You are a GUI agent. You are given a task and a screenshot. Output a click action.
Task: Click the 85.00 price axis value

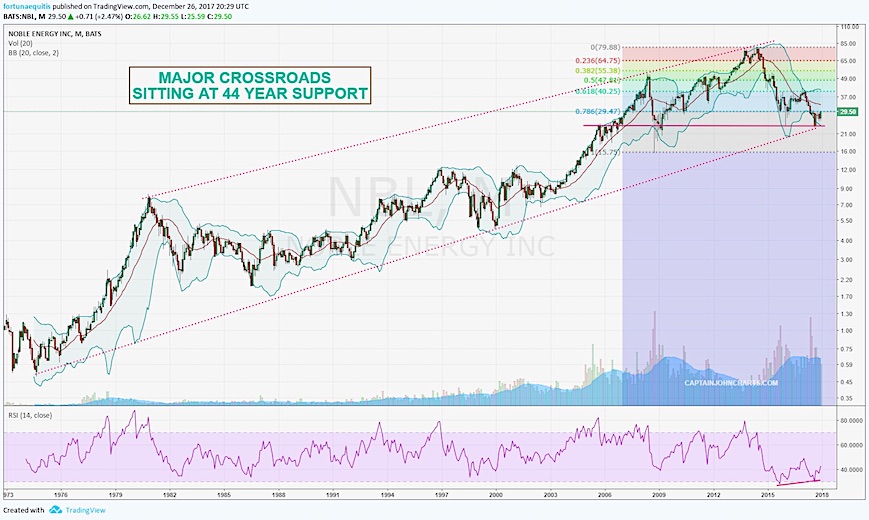(x=847, y=44)
